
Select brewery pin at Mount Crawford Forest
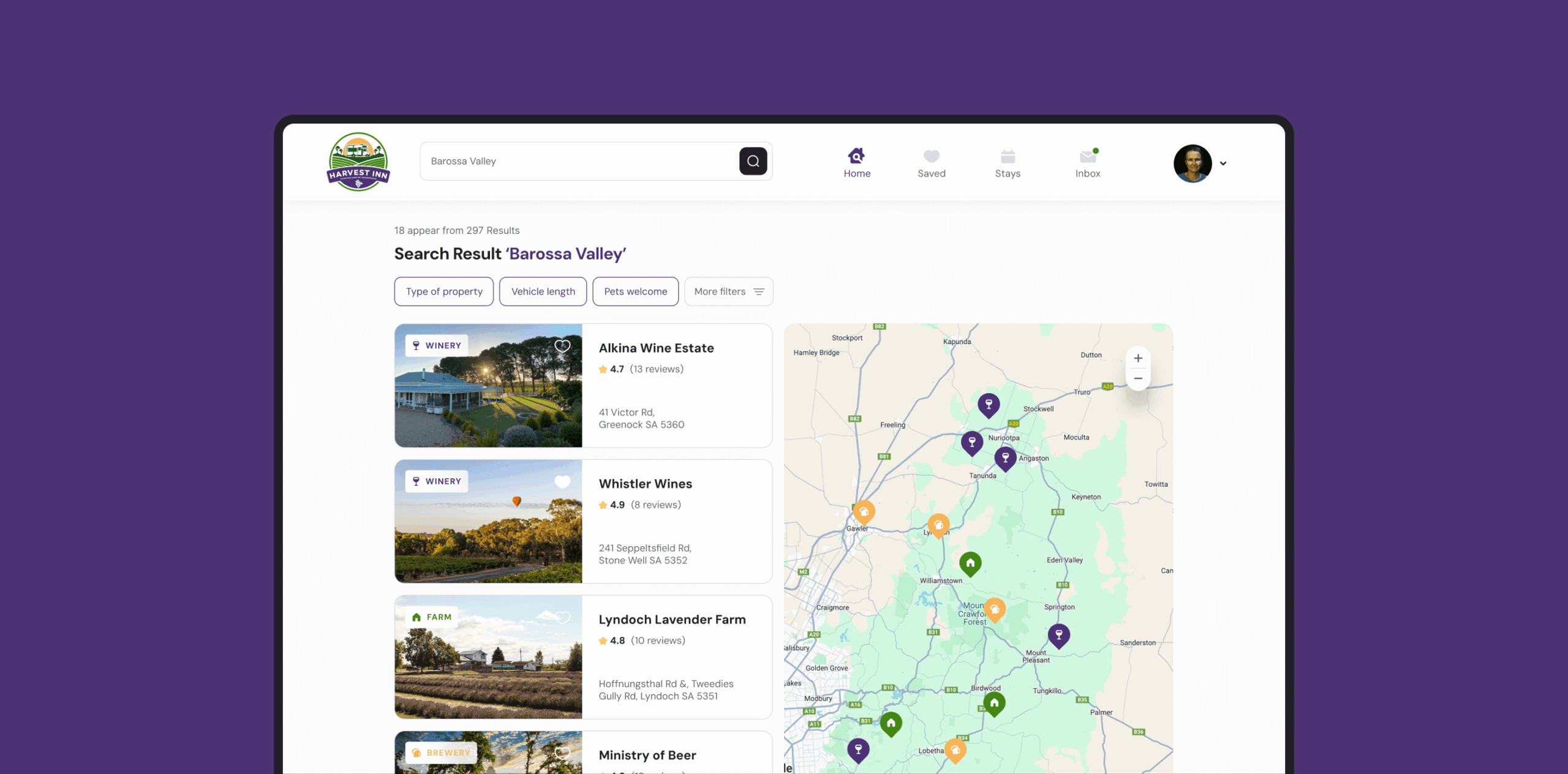[x=994, y=611]
